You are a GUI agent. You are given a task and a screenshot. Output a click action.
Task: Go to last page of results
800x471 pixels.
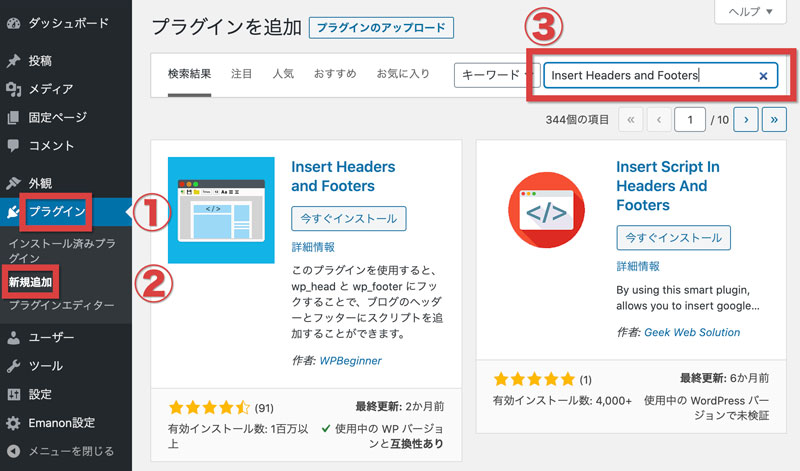[774, 120]
